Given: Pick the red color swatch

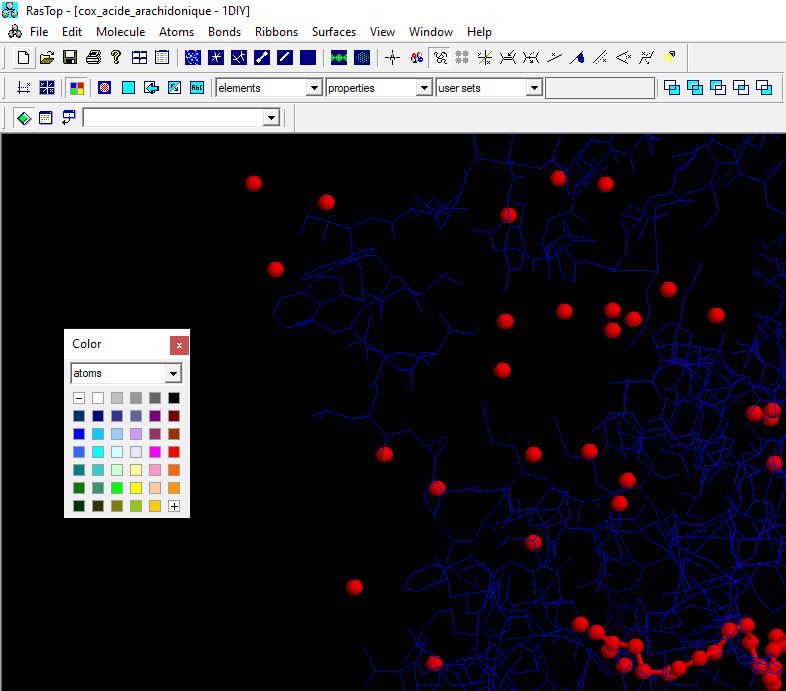Looking at the screenshot, I should tap(174, 452).
